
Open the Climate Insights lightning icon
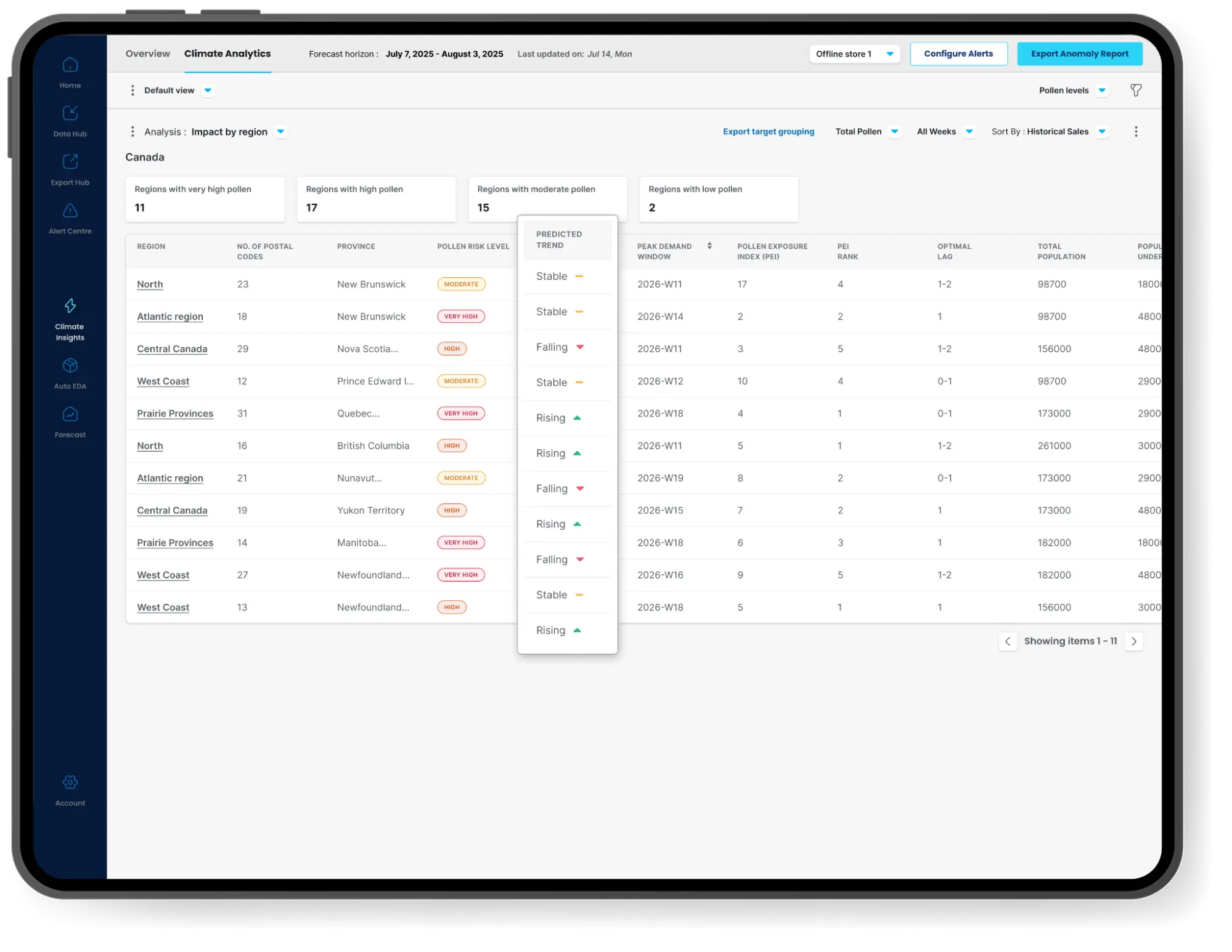click(x=70, y=306)
